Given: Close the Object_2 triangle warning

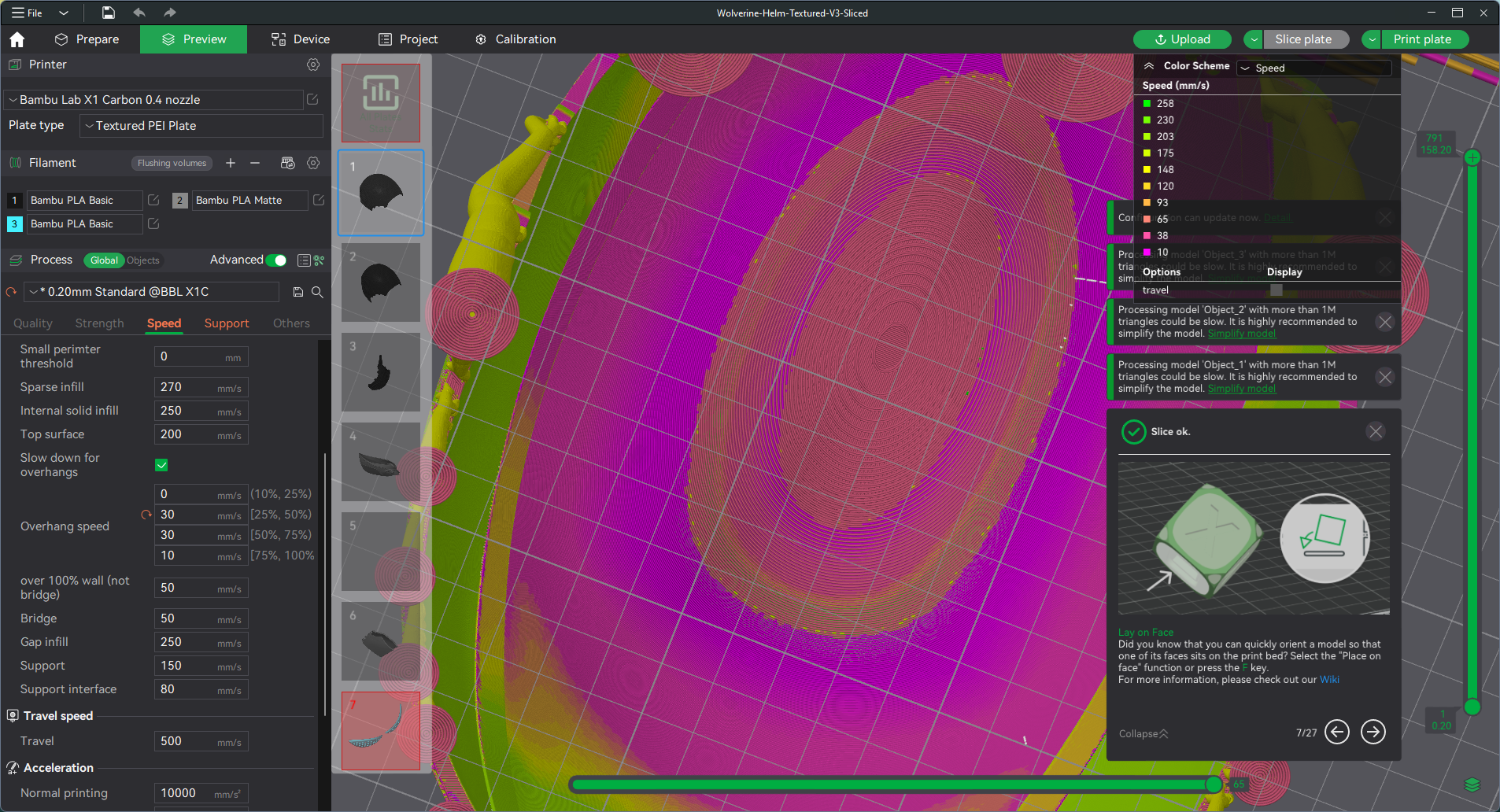Looking at the screenshot, I should [1385, 322].
